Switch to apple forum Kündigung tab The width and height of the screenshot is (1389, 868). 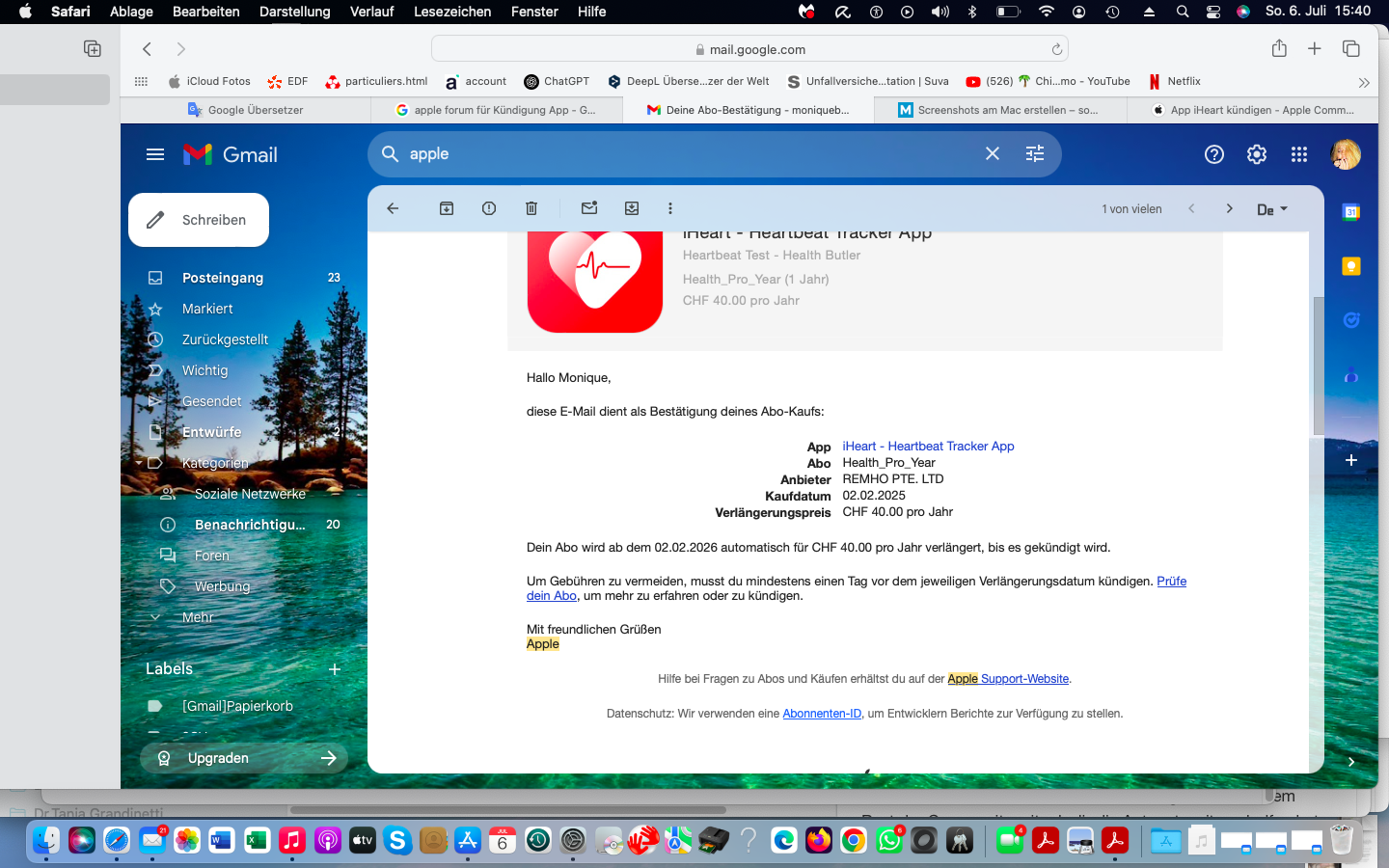497,110
